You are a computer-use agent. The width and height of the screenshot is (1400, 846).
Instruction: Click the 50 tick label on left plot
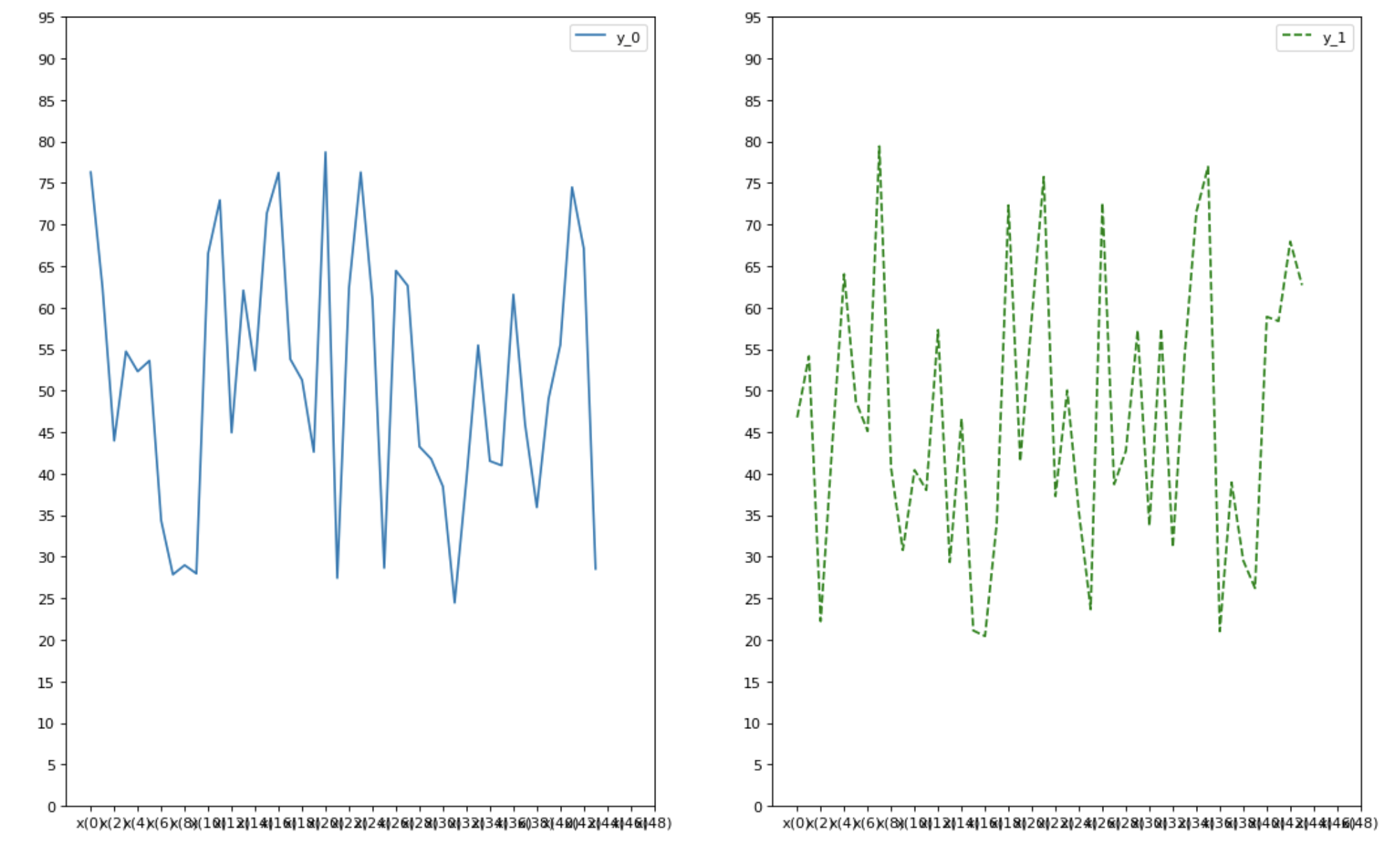47,392
